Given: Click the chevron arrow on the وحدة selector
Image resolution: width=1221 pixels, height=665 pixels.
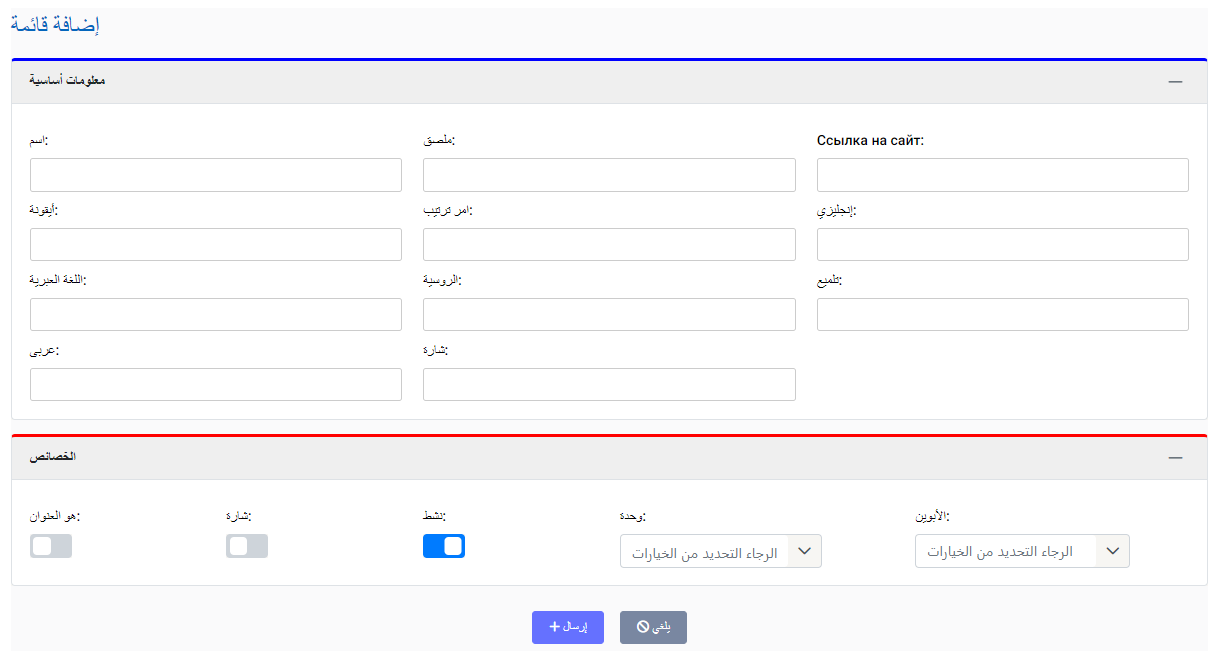Looking at the screenshot, I should tap(802, 550).
